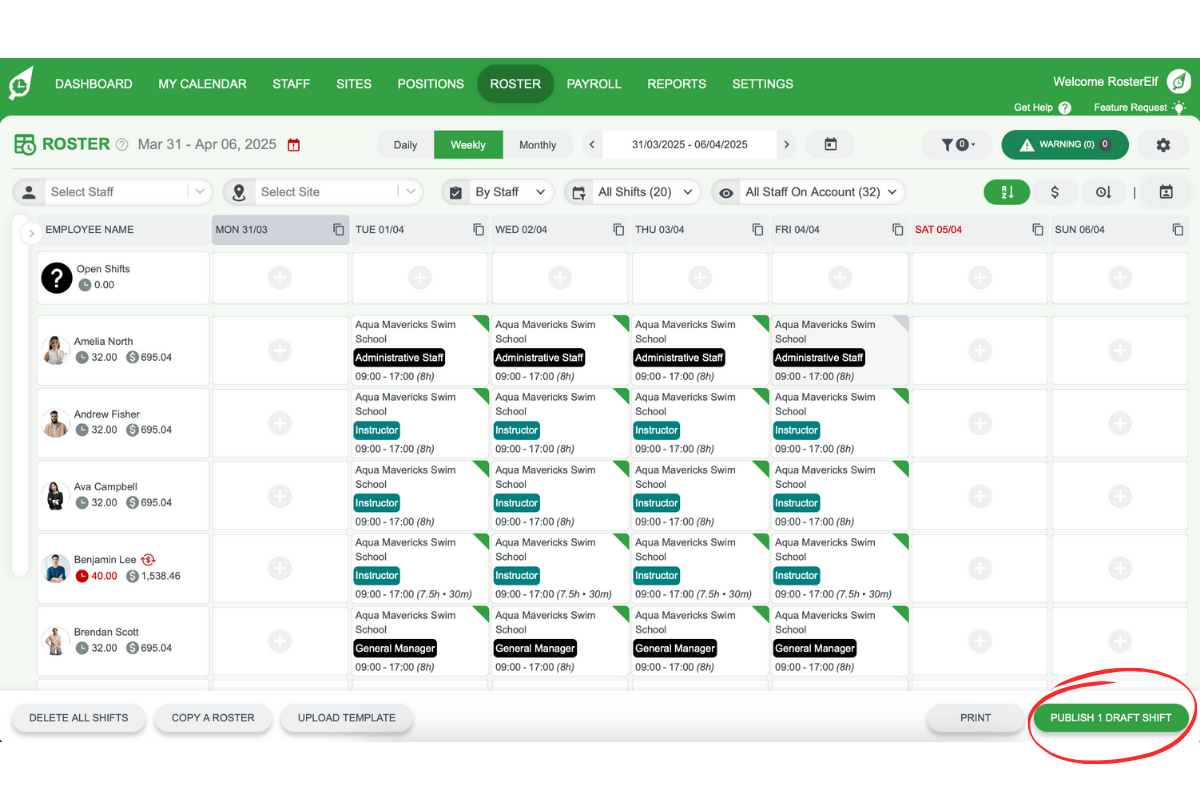Click the Upload Template button

tap(346, 717)
